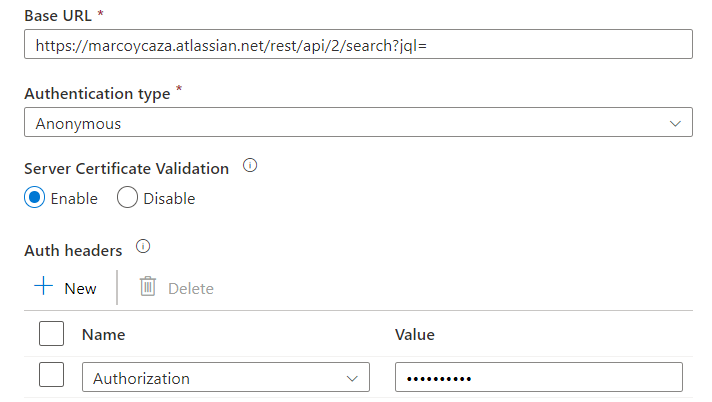Click the Name column header
This screenshot has height=402, width=712.
pos(104,335)
